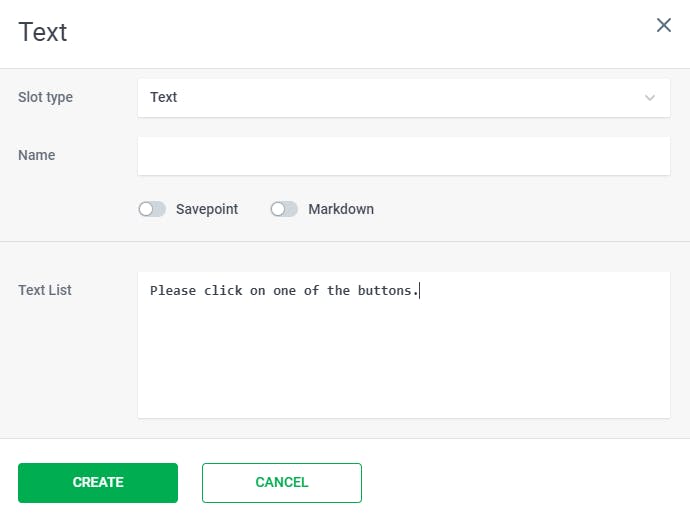
Task: Enable the Savepoint toggle switch
Action: 152,209
